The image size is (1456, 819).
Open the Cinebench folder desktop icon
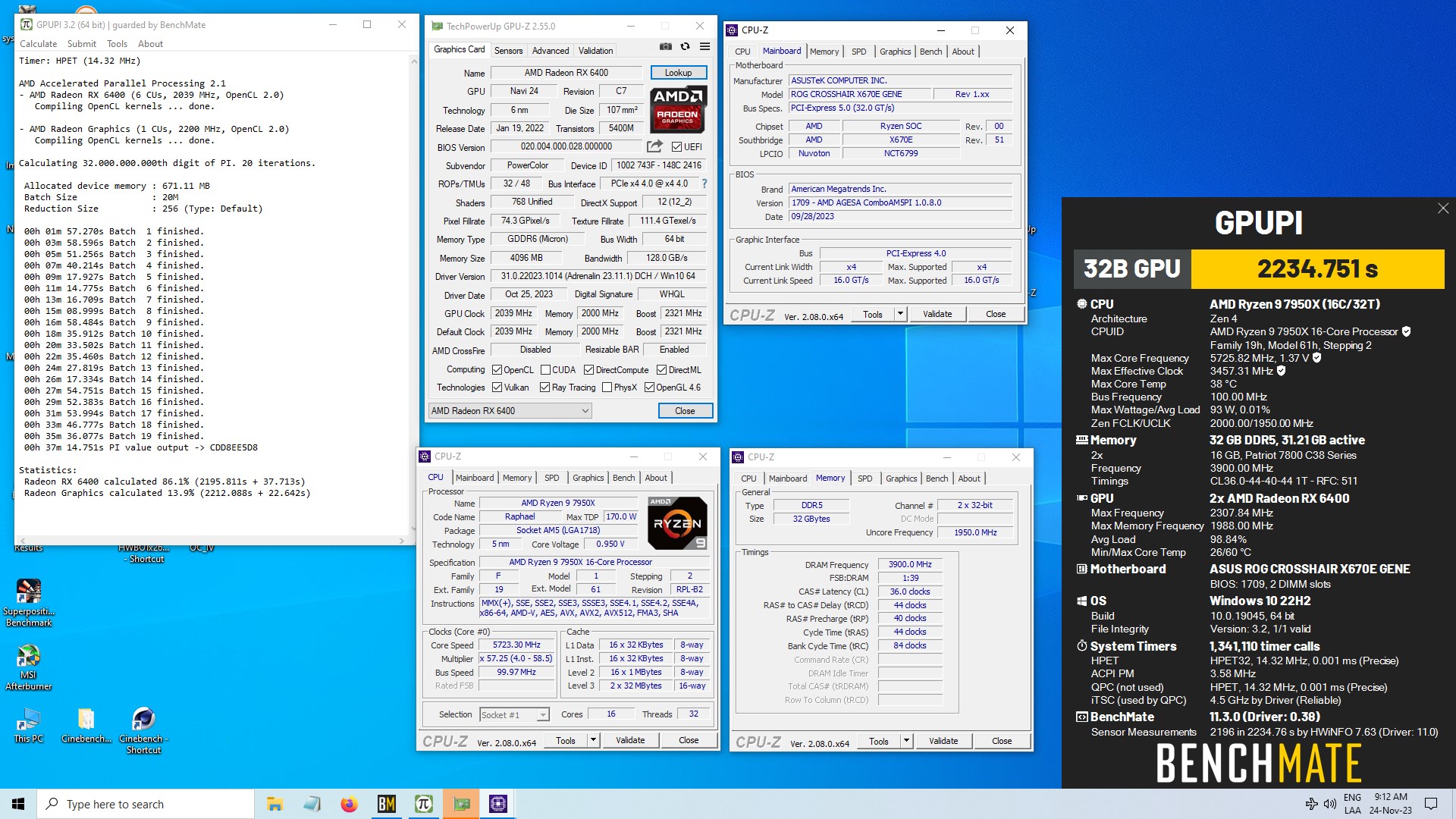tap(86, 725)
